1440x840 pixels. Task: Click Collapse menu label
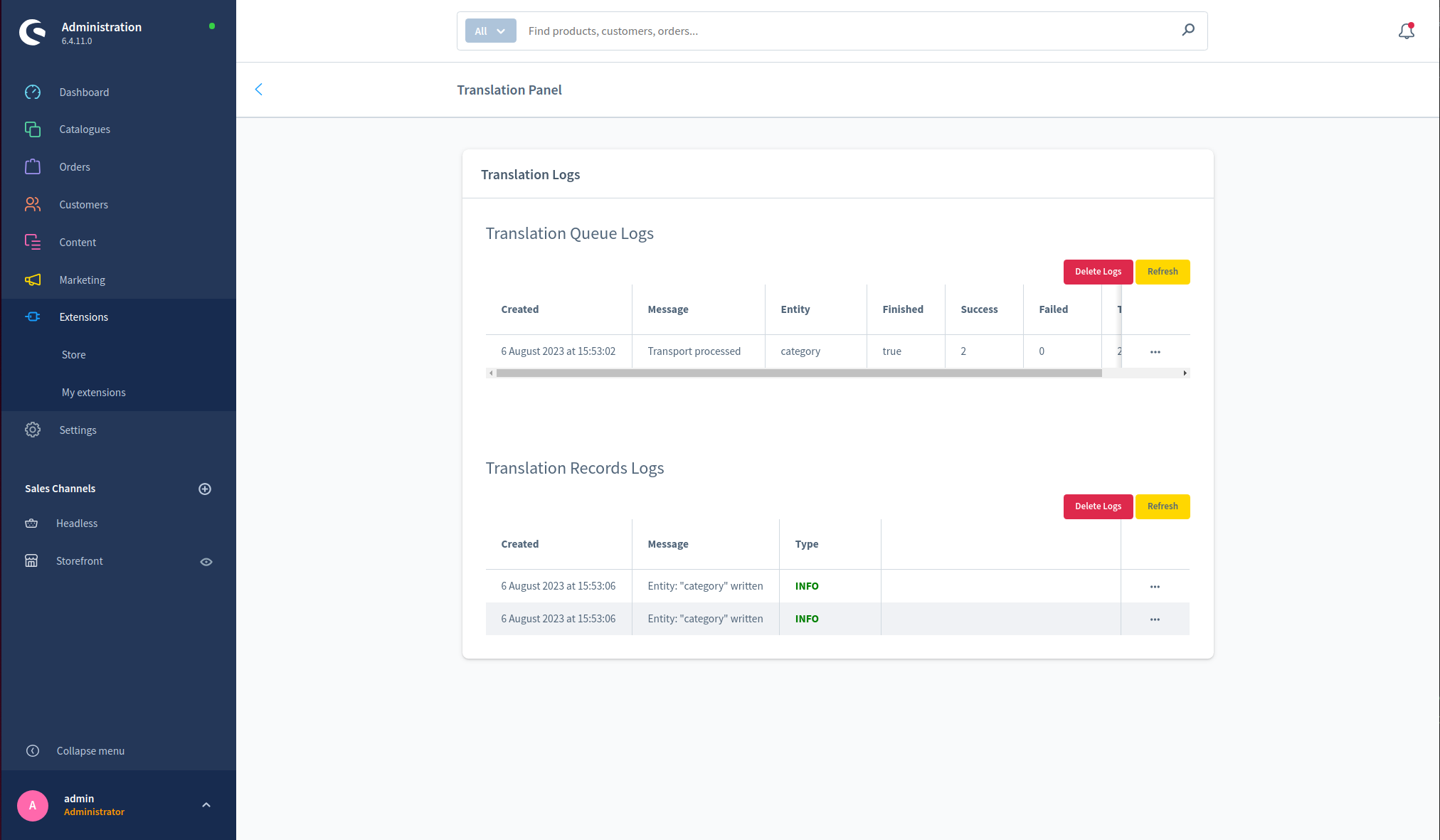tap(90, 750)
